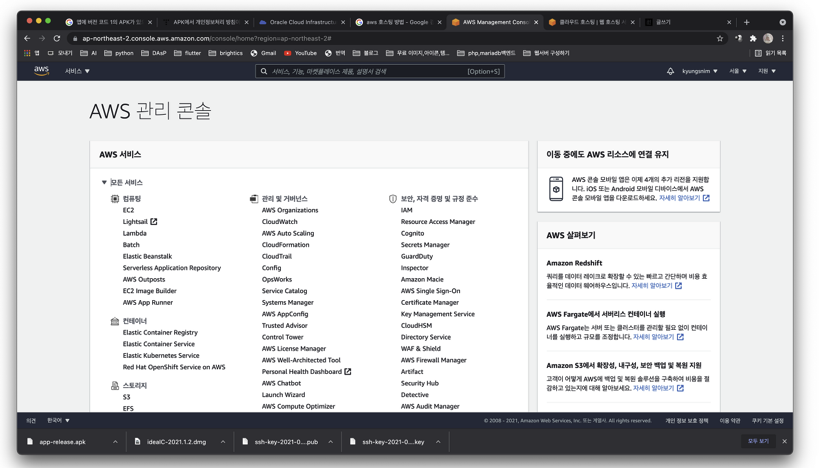Expand options for idealC-2021.1.2.dmg download

click(223, 442)
